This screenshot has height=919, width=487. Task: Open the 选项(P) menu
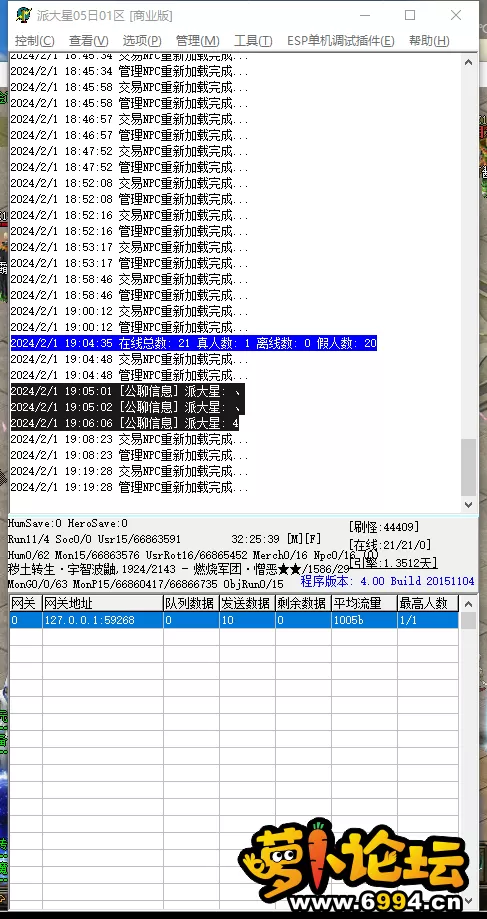click(142, 41)
